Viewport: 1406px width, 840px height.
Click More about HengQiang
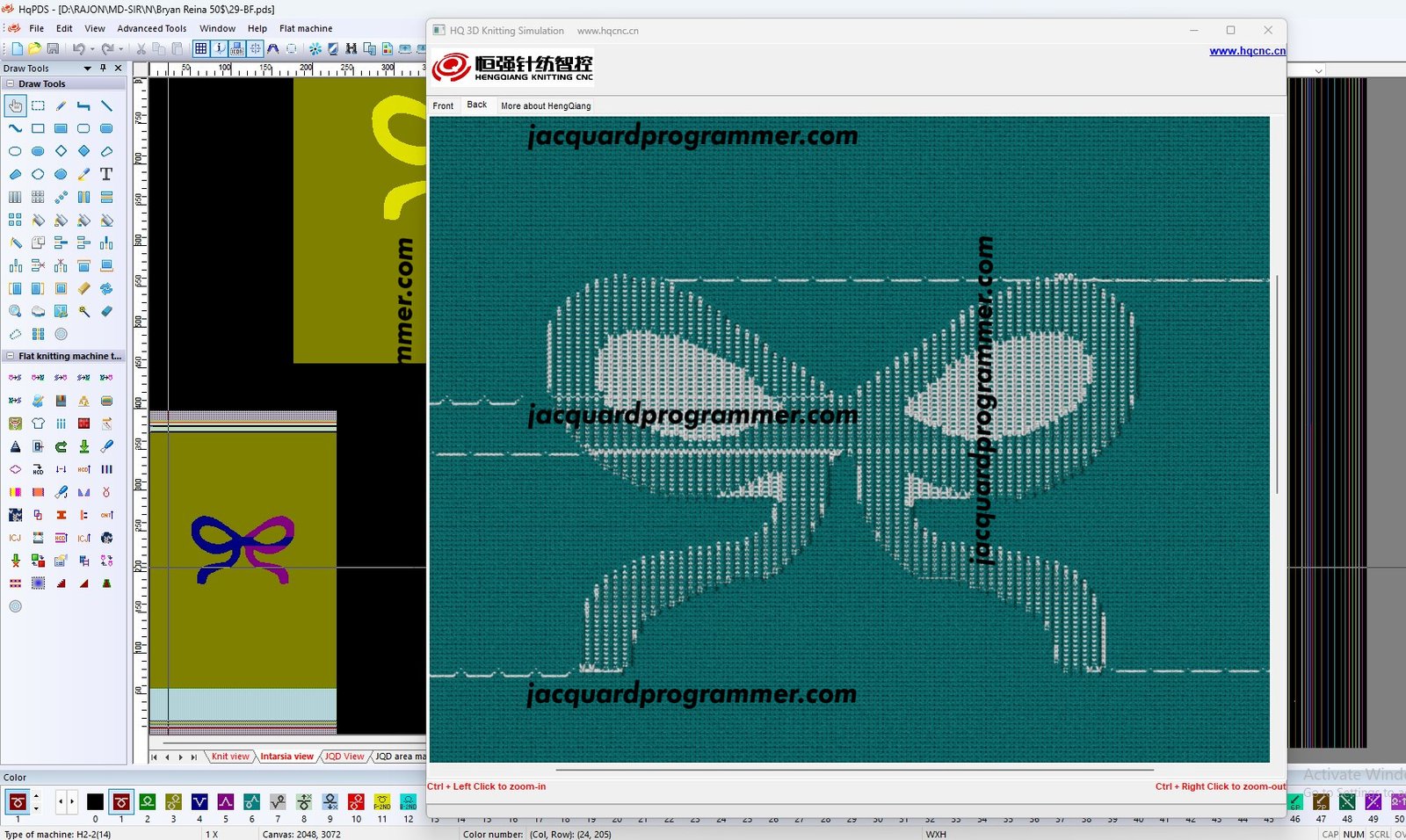546,105
